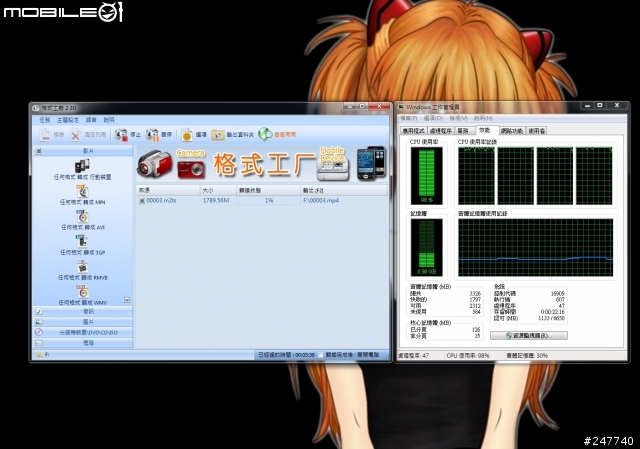Switch to 網路功能 tab in Task Manager
The height and width of the screenshot is (449, 640).
[x=512, y=131]
